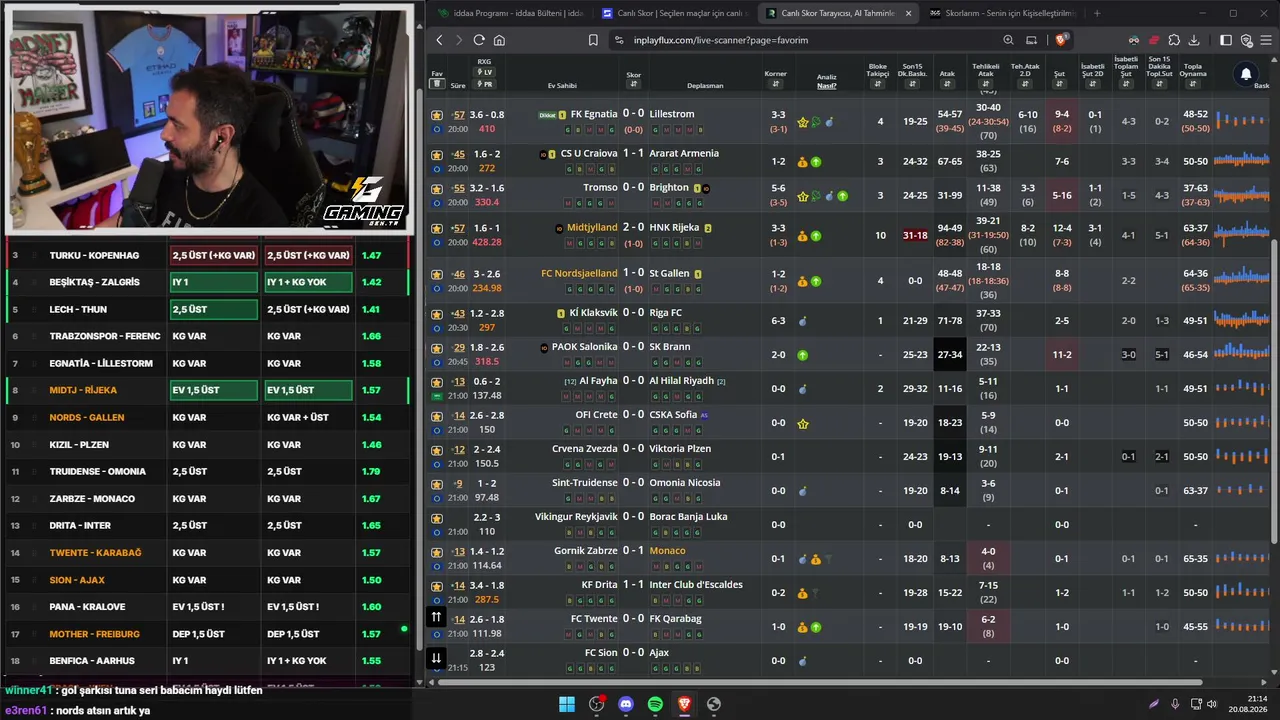Open the Nasıl? analysis help link

click(x=826, y=86)
